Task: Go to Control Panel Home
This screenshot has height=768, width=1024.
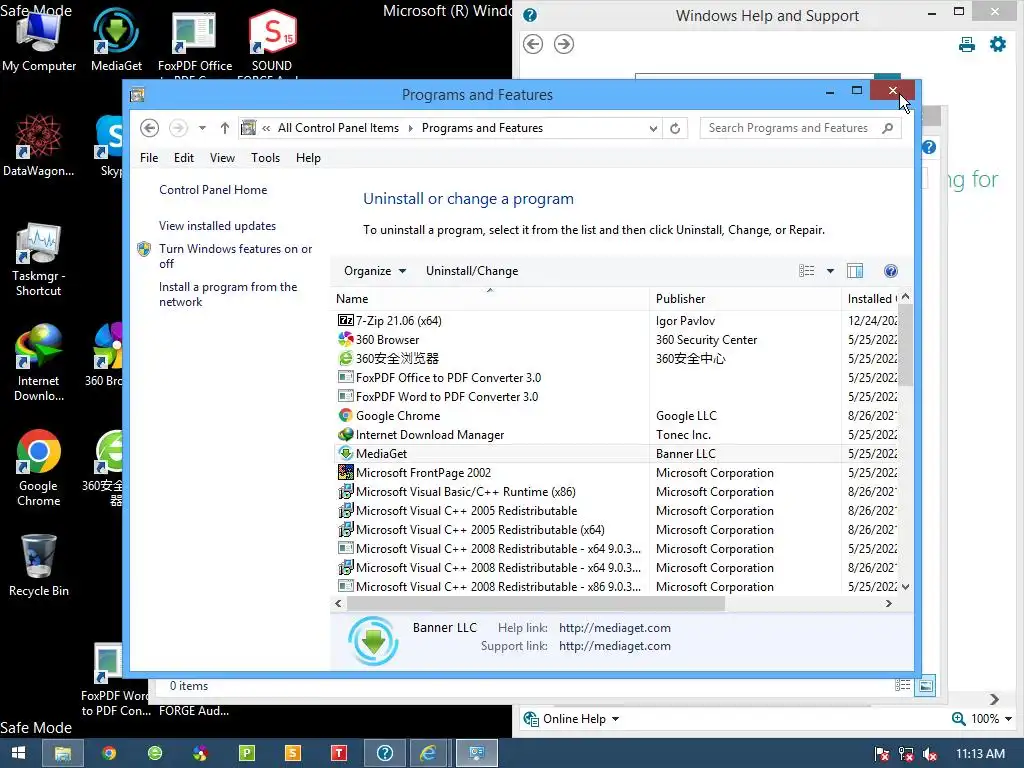Action: click(213, 190)
